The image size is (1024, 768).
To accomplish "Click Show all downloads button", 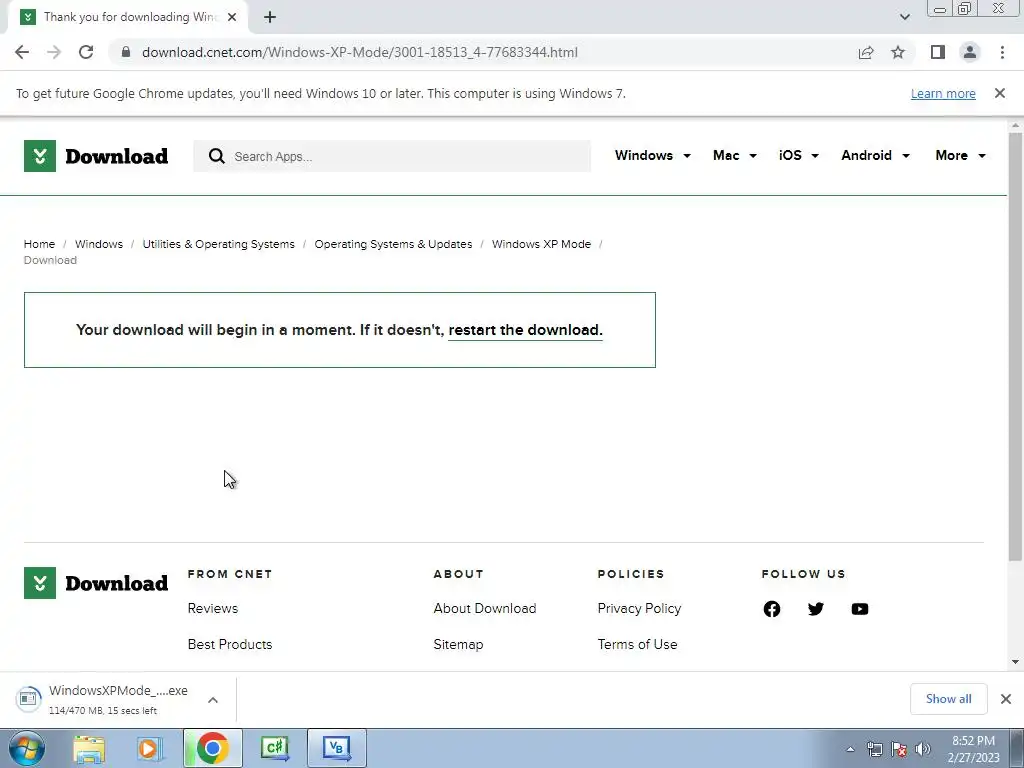I will click(x=948, y=699).
